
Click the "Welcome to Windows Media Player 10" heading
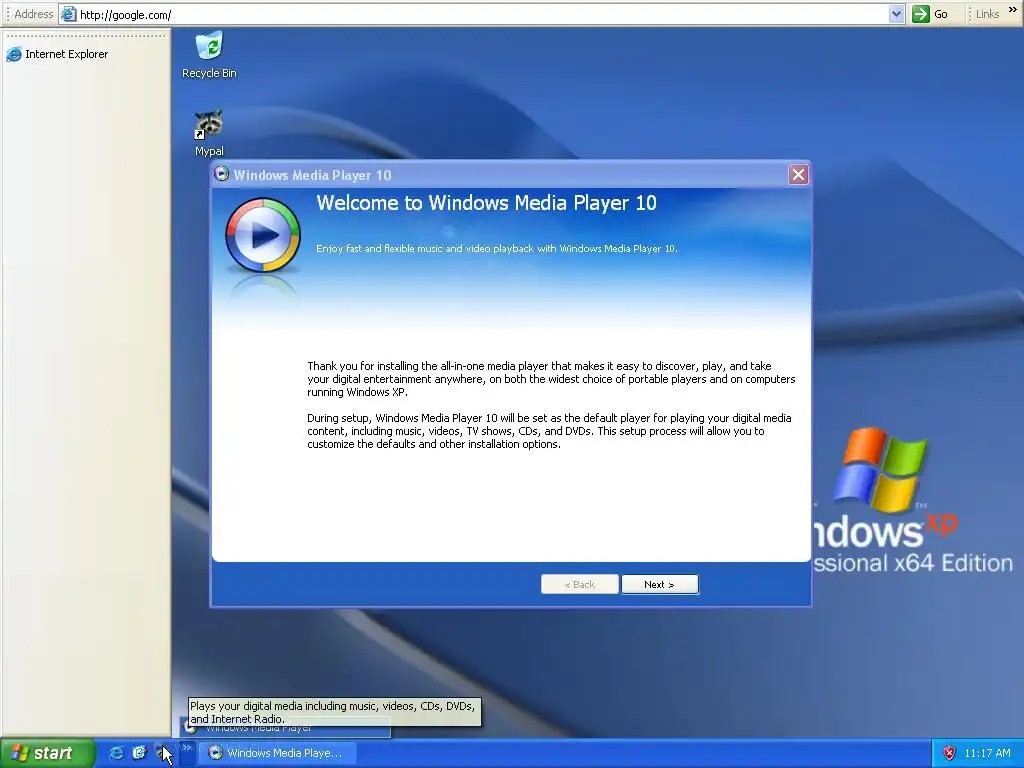point(487,203)
